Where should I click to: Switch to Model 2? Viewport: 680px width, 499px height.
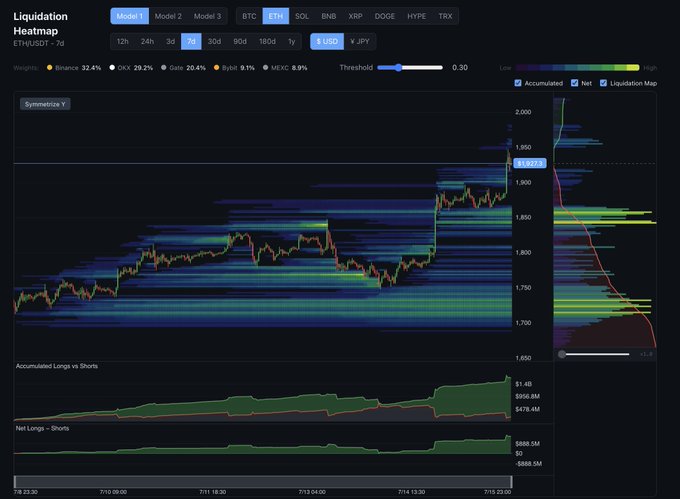pyautogui.click(x=168, y=16)
